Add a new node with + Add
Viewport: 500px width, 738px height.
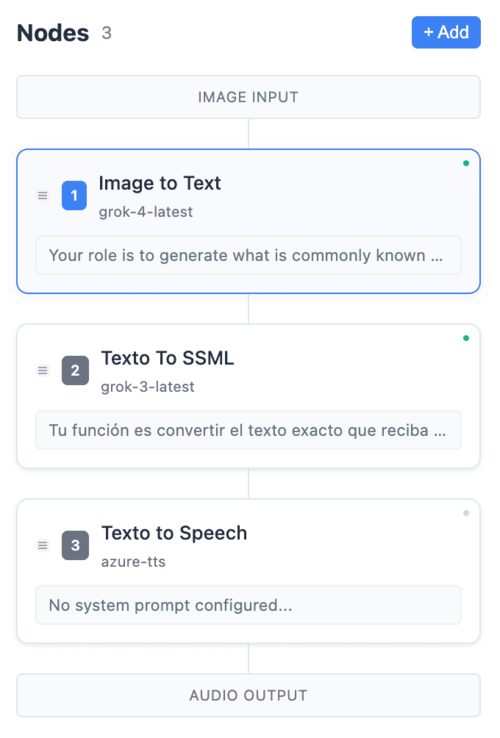(x=446, y=32)
